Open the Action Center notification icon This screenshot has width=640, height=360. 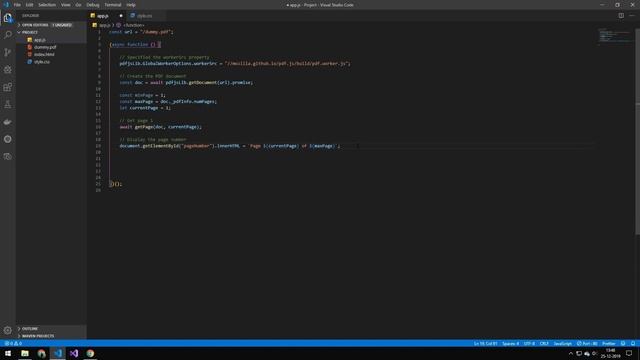click(x=629, y=353)
